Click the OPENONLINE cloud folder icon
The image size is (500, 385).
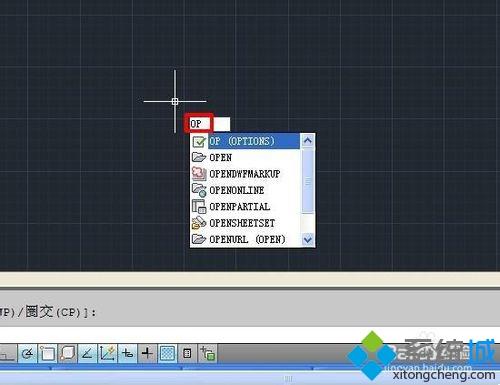(199, 190)
